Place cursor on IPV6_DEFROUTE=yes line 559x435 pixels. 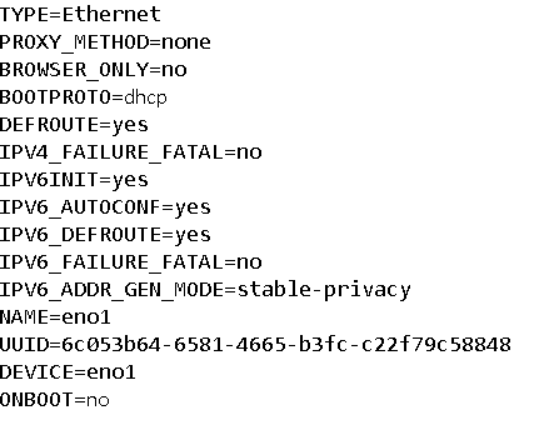click(106, 235)
